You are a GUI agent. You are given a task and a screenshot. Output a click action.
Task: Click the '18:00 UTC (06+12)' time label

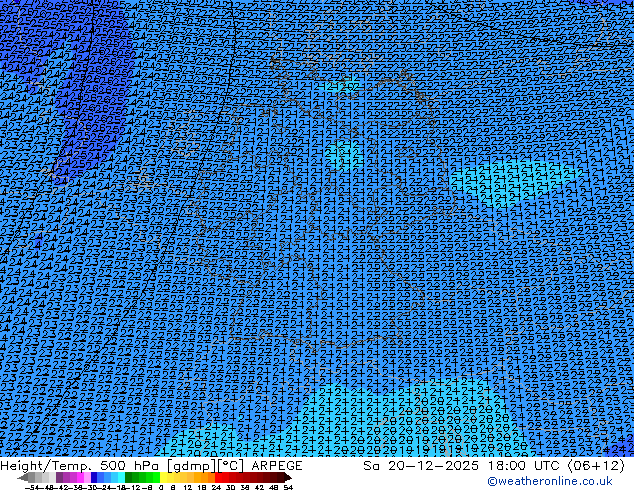(556, 465)
